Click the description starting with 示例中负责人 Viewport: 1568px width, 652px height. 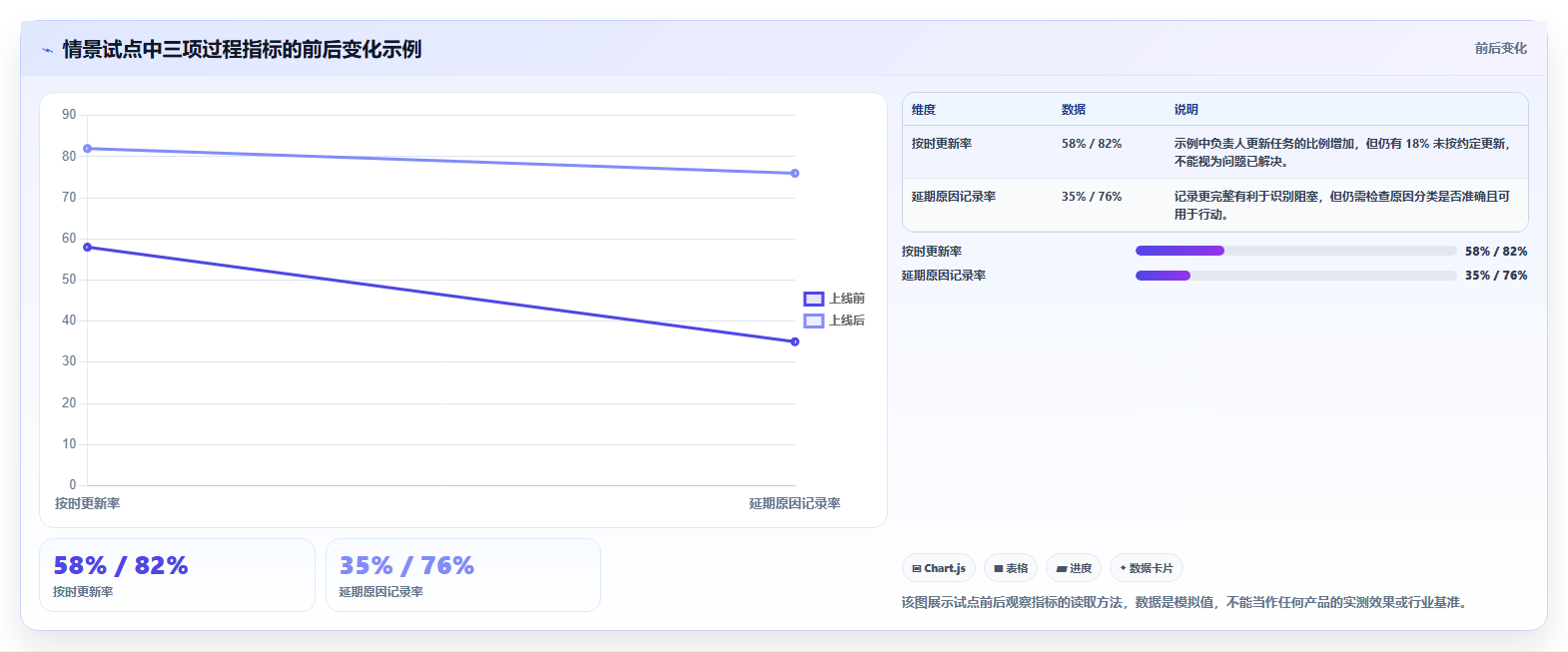(x=1342, y=153)
